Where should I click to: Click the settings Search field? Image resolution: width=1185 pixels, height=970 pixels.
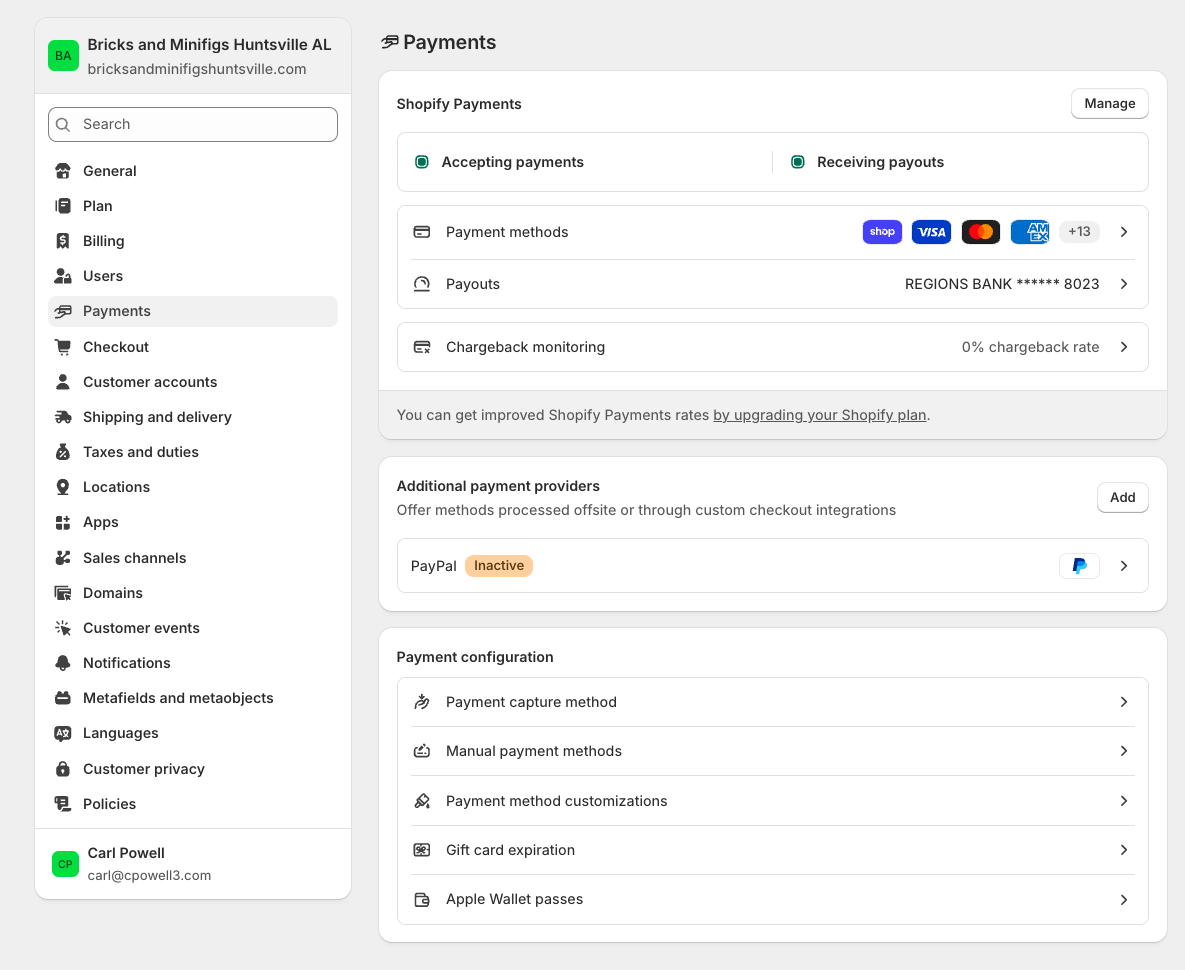pyautogui.click(x=193, y=124)
